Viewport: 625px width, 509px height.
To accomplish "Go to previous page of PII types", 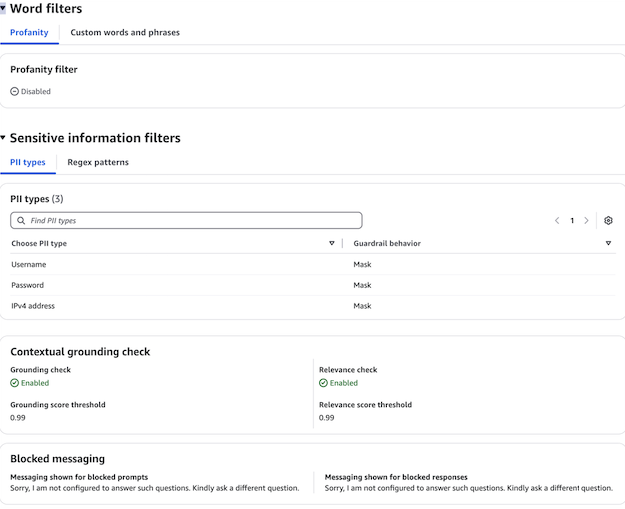I will 557,220.
